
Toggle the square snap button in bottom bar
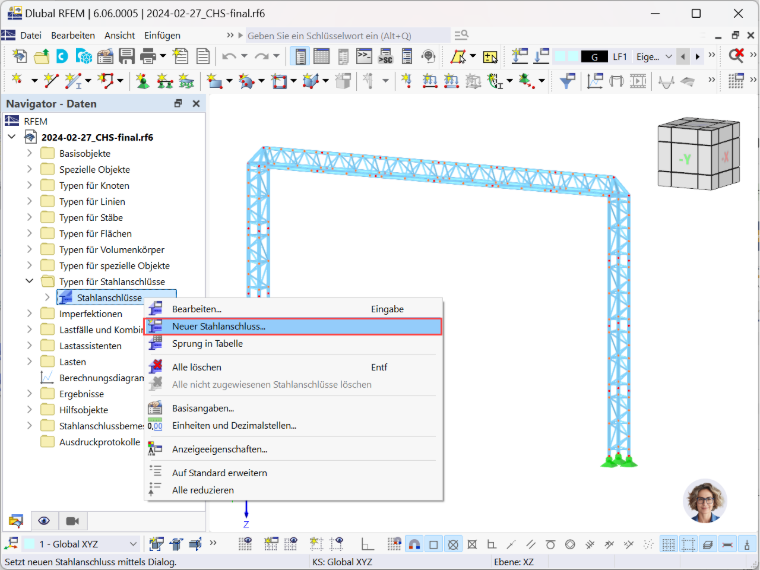(x=434, y=544)
